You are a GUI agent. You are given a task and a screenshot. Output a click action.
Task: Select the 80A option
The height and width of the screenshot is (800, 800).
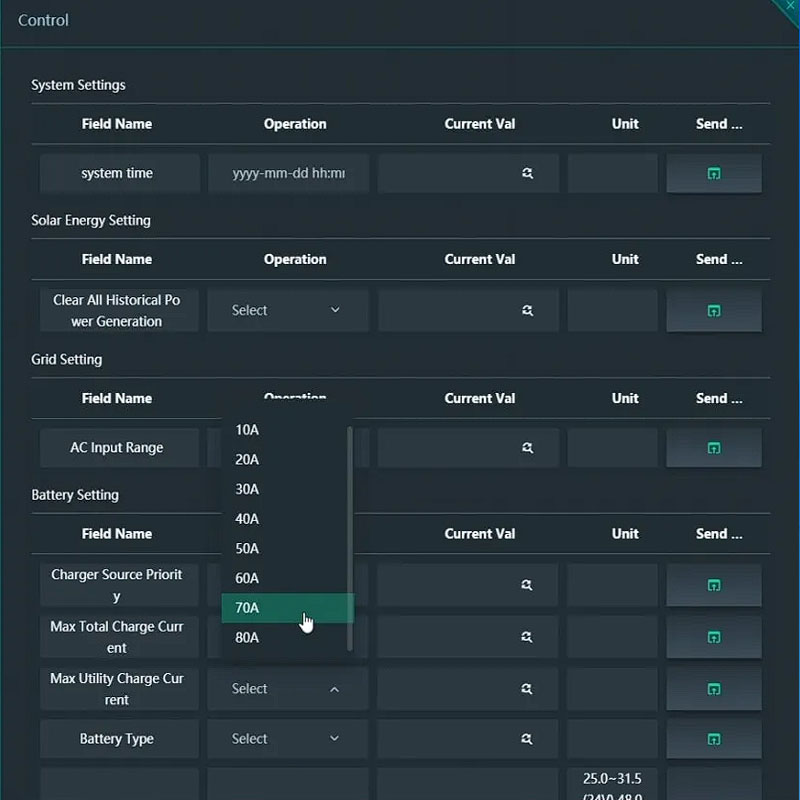coord(288,637)
